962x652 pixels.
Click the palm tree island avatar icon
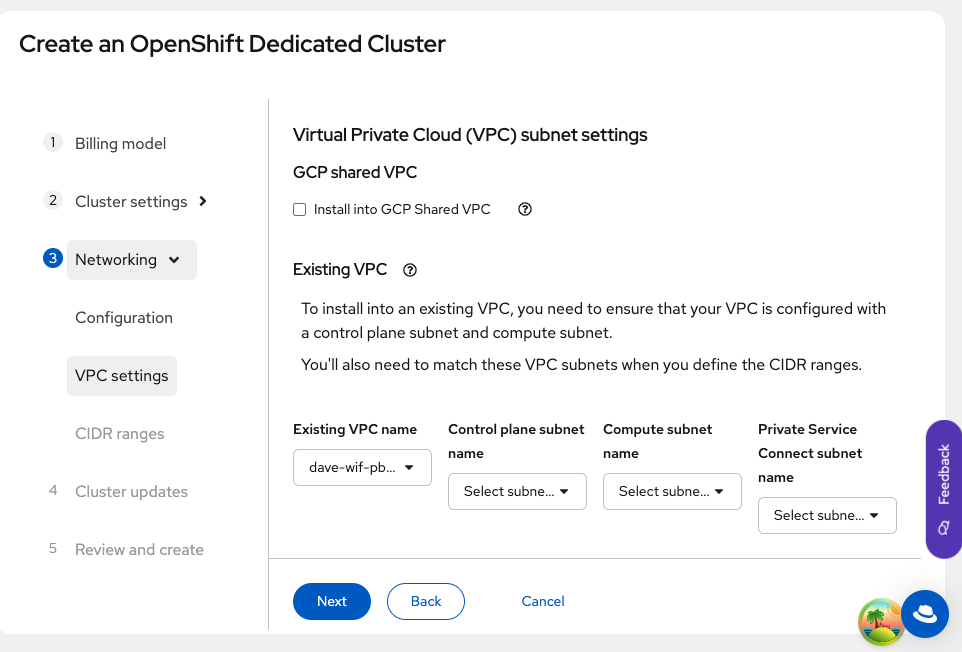click(881, 622)
